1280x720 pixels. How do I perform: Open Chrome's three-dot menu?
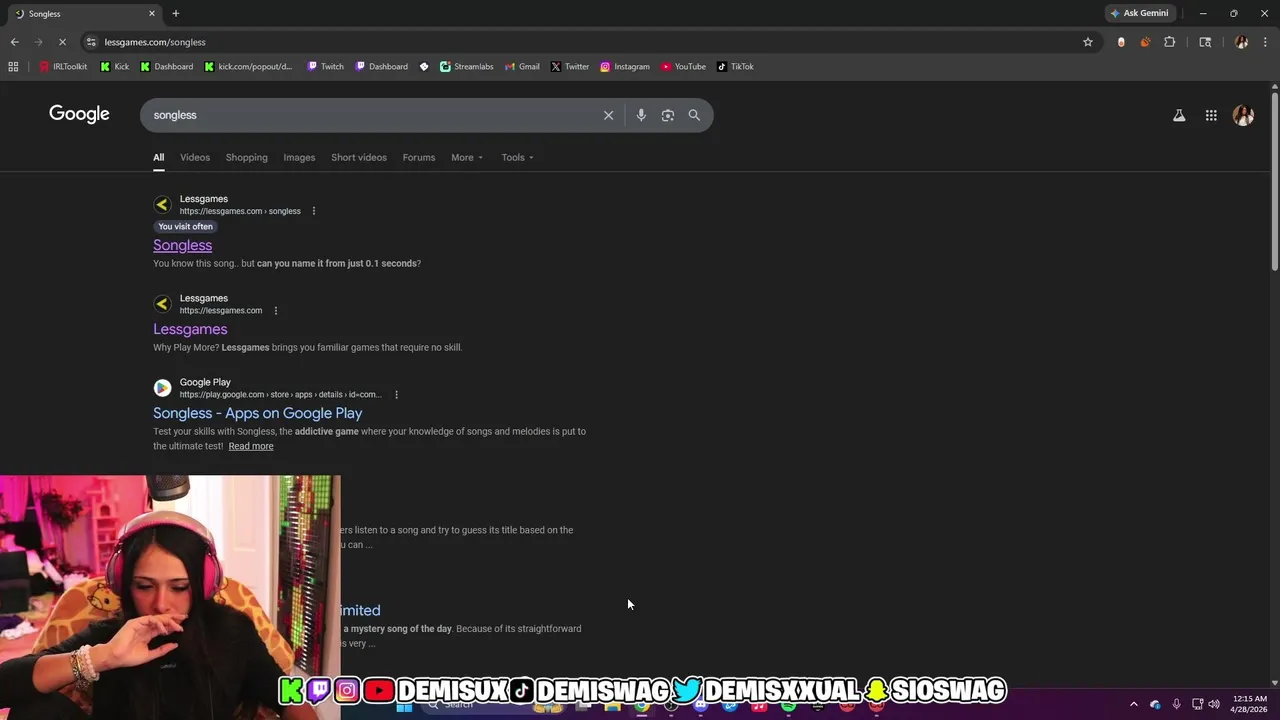pyautogui.click(x=1265, y=42)
